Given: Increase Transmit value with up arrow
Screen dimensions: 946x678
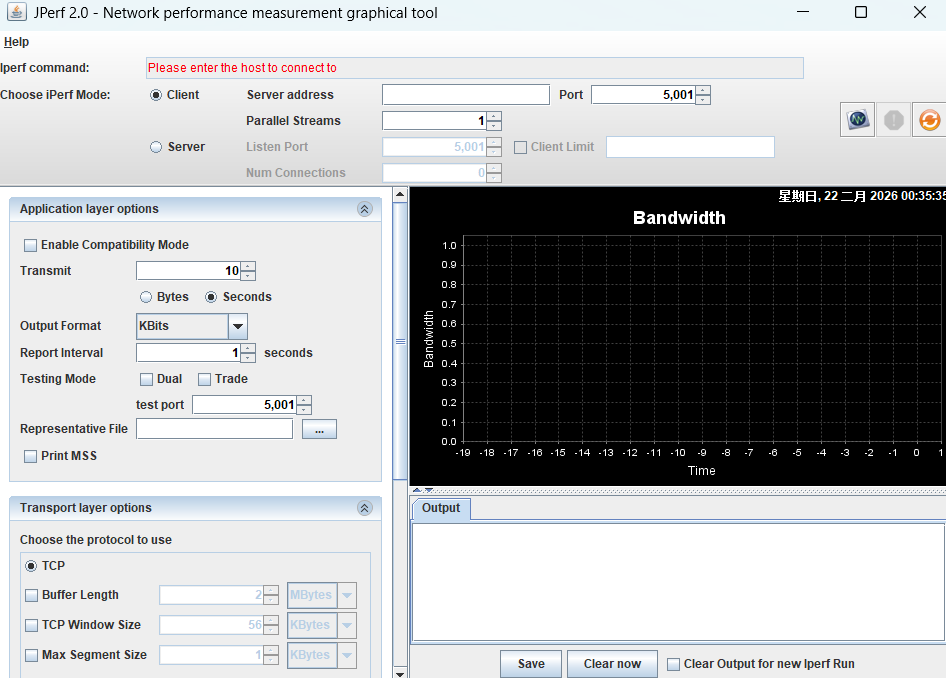Looking at the screenshot, I should coord(248,267).
